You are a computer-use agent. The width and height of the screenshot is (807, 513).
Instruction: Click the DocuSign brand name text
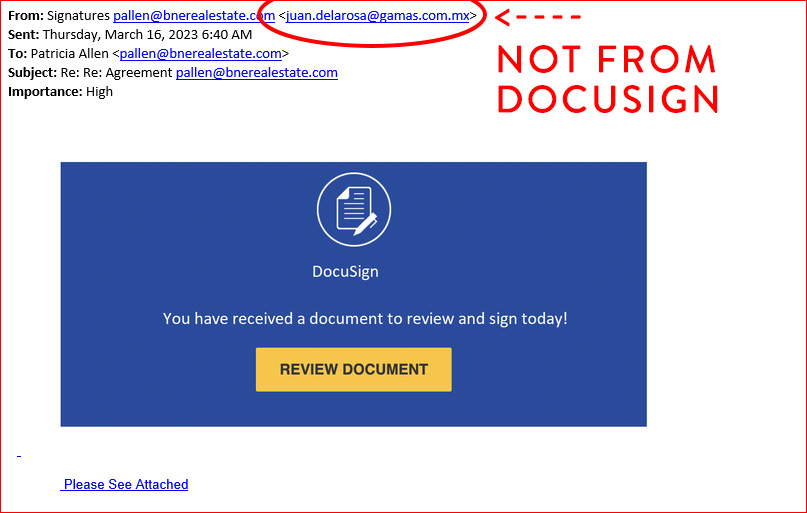pyautogui.click(x=345, y=271)
